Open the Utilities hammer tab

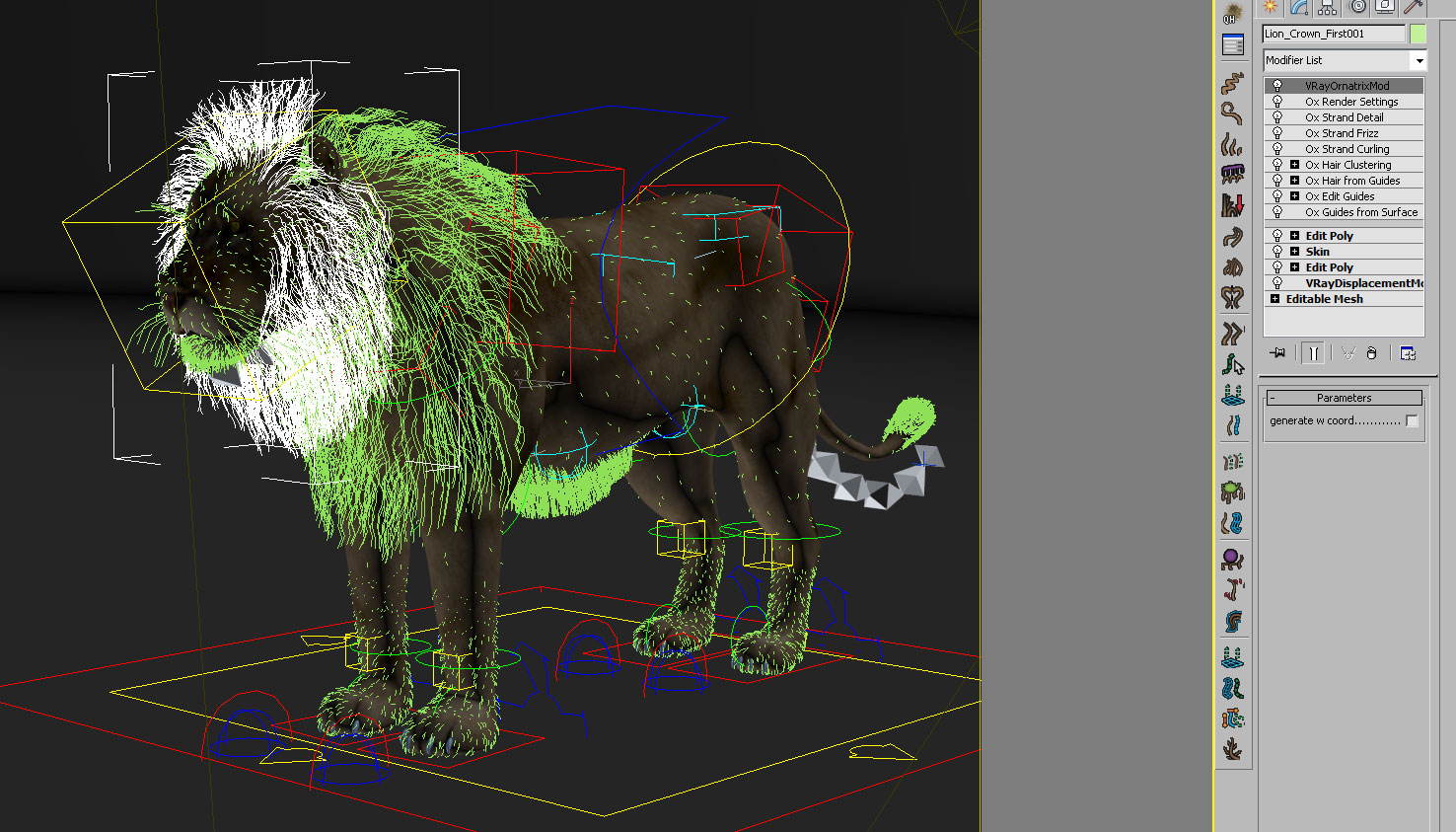pos(1414,7)
